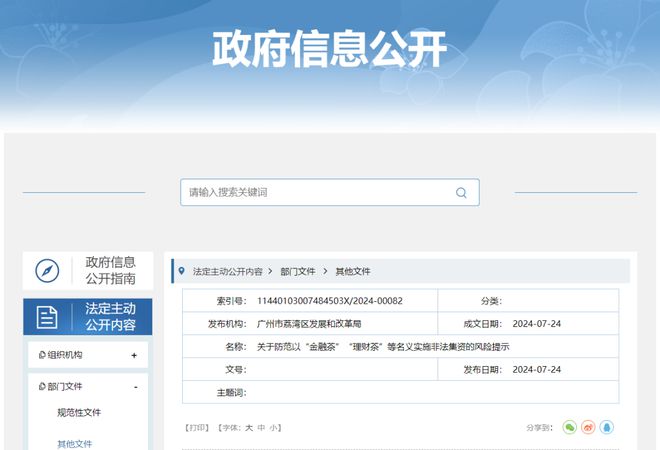Click the keyword search input field
The image size is (660, 450).
[330, 192]
